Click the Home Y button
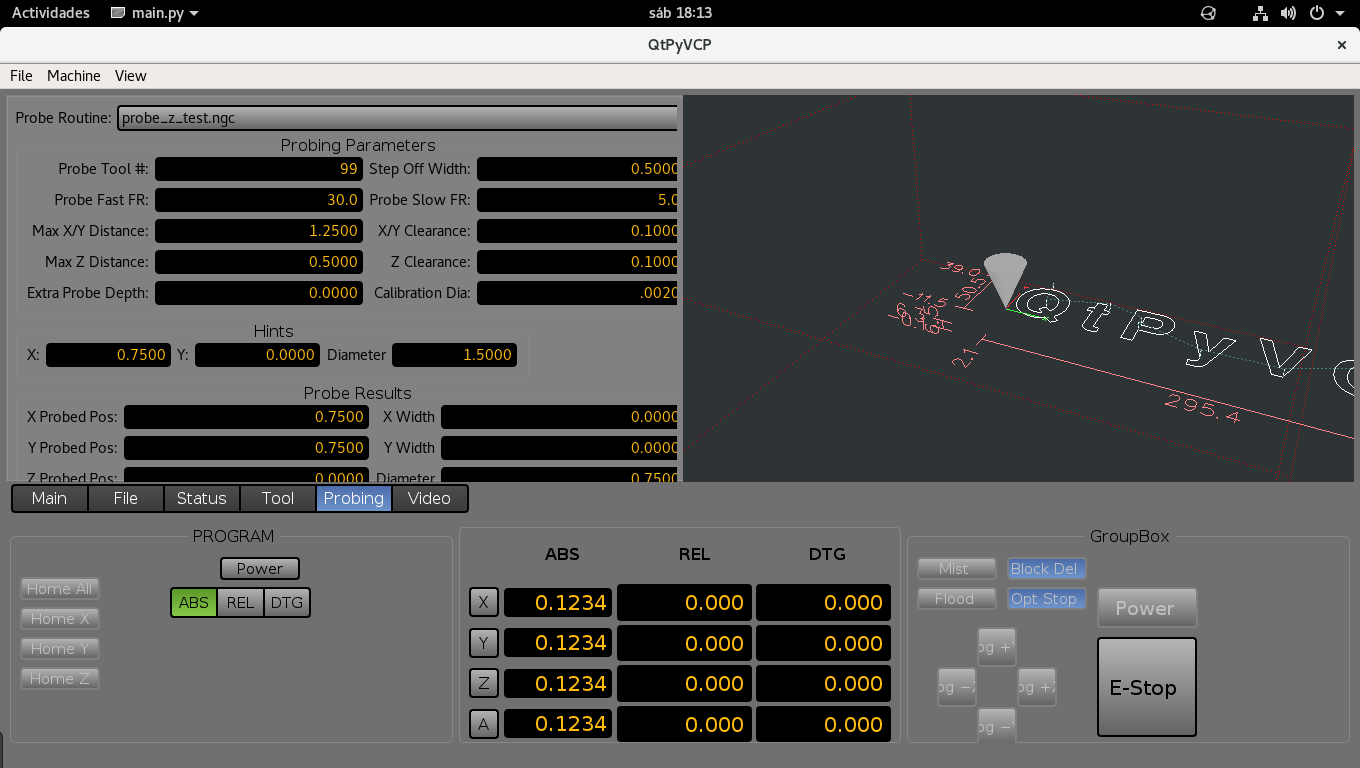Viewport: 1360px width, 768px height. (60, 649)
